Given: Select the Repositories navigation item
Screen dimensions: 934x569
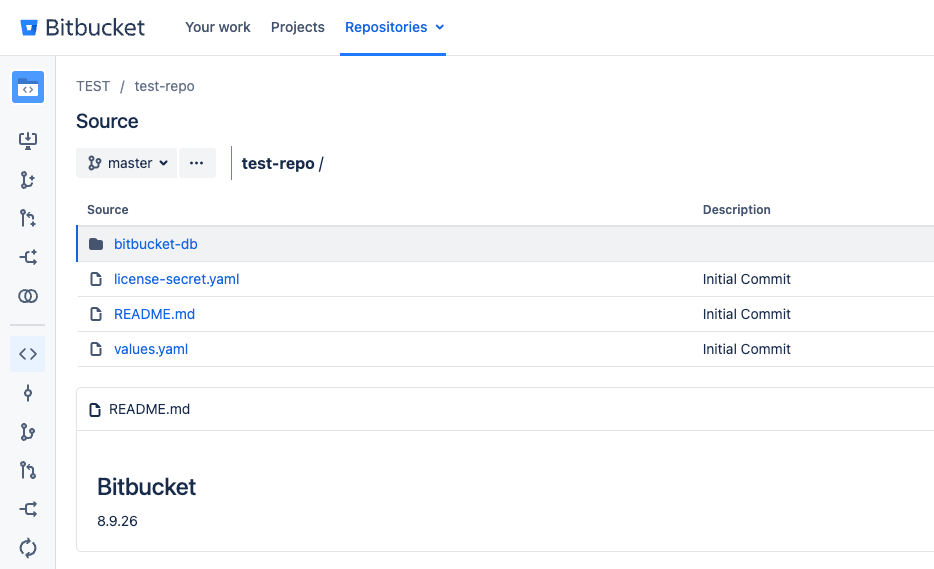Looking at the screenshot, I should click(x=386, y=27).
